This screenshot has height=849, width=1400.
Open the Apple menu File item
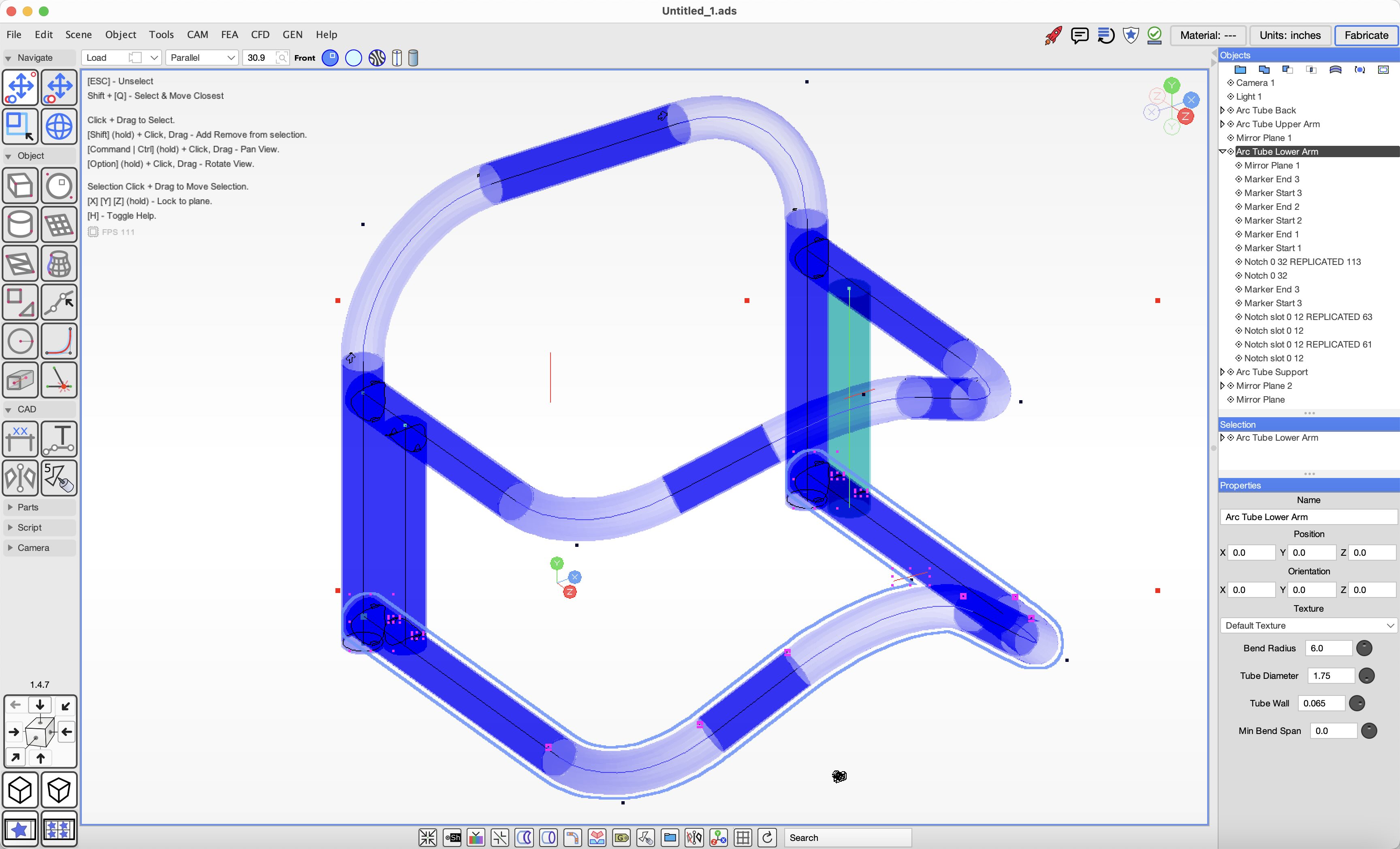click(x=14, y=35)
